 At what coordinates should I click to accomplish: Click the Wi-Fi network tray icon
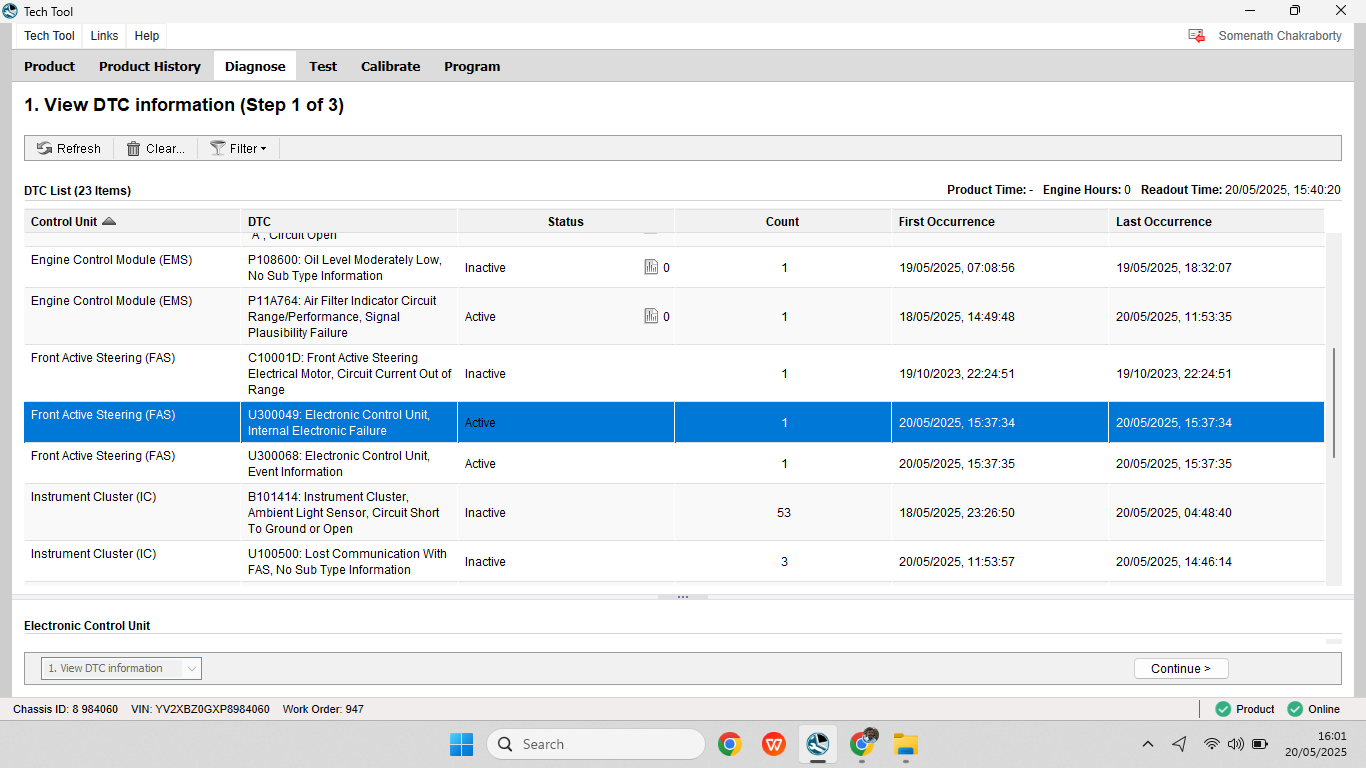1211,744
